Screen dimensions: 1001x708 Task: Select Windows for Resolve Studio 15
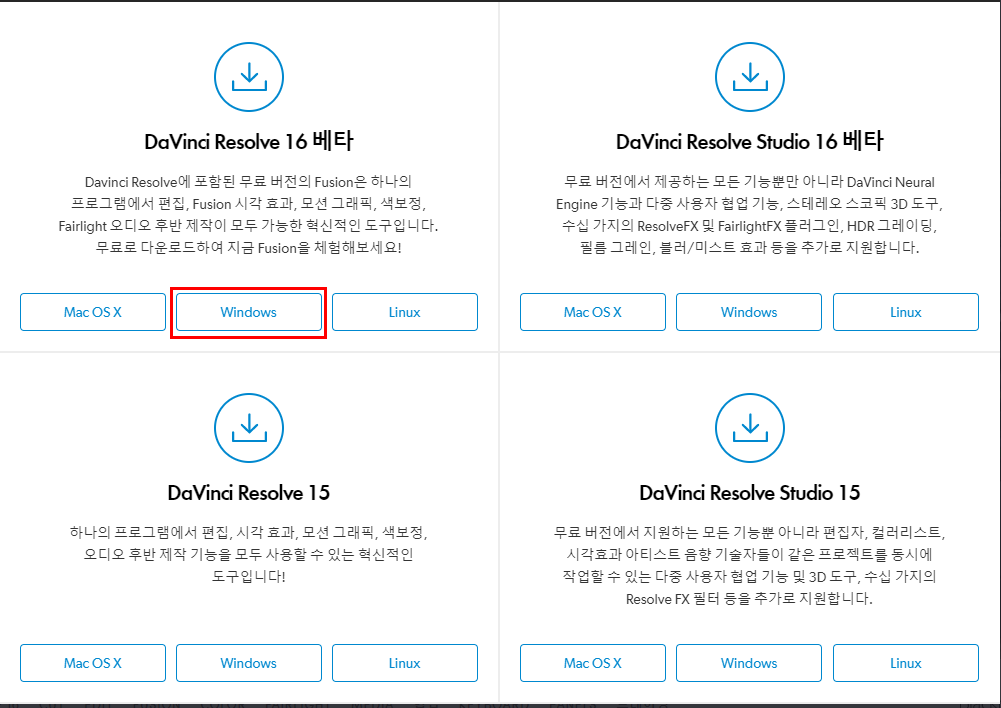point(749,663)
